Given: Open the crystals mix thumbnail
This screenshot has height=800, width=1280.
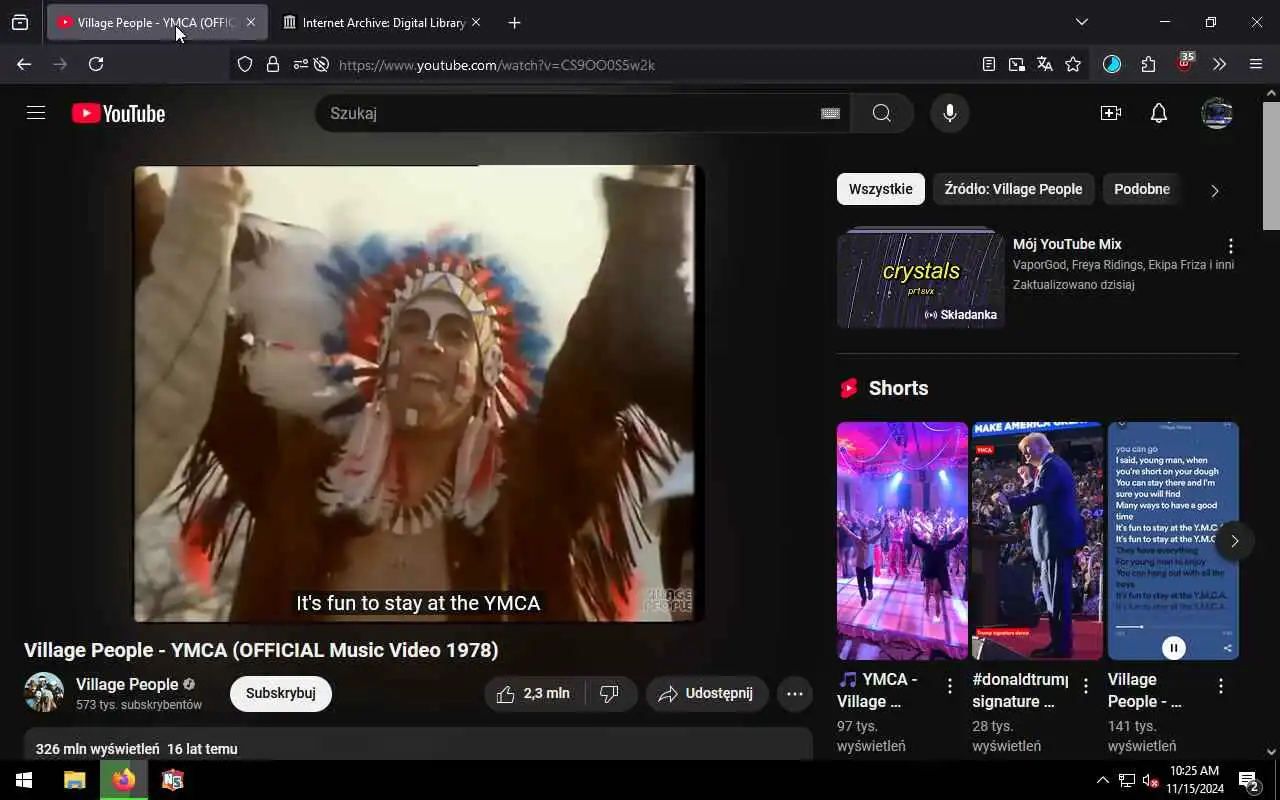Looking at the screenshot, I should [x=921, y=279].
